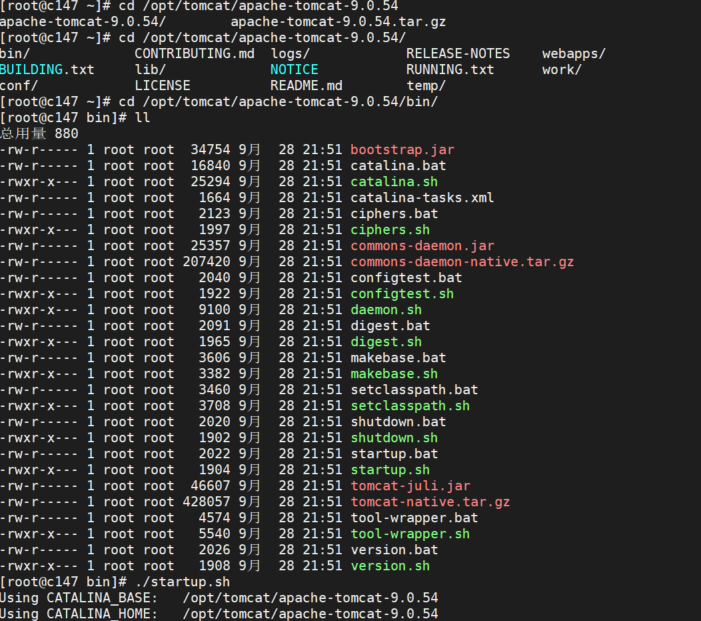Select LICENSE in completion list
Screen dimensions: 701x621
[162, 85]
